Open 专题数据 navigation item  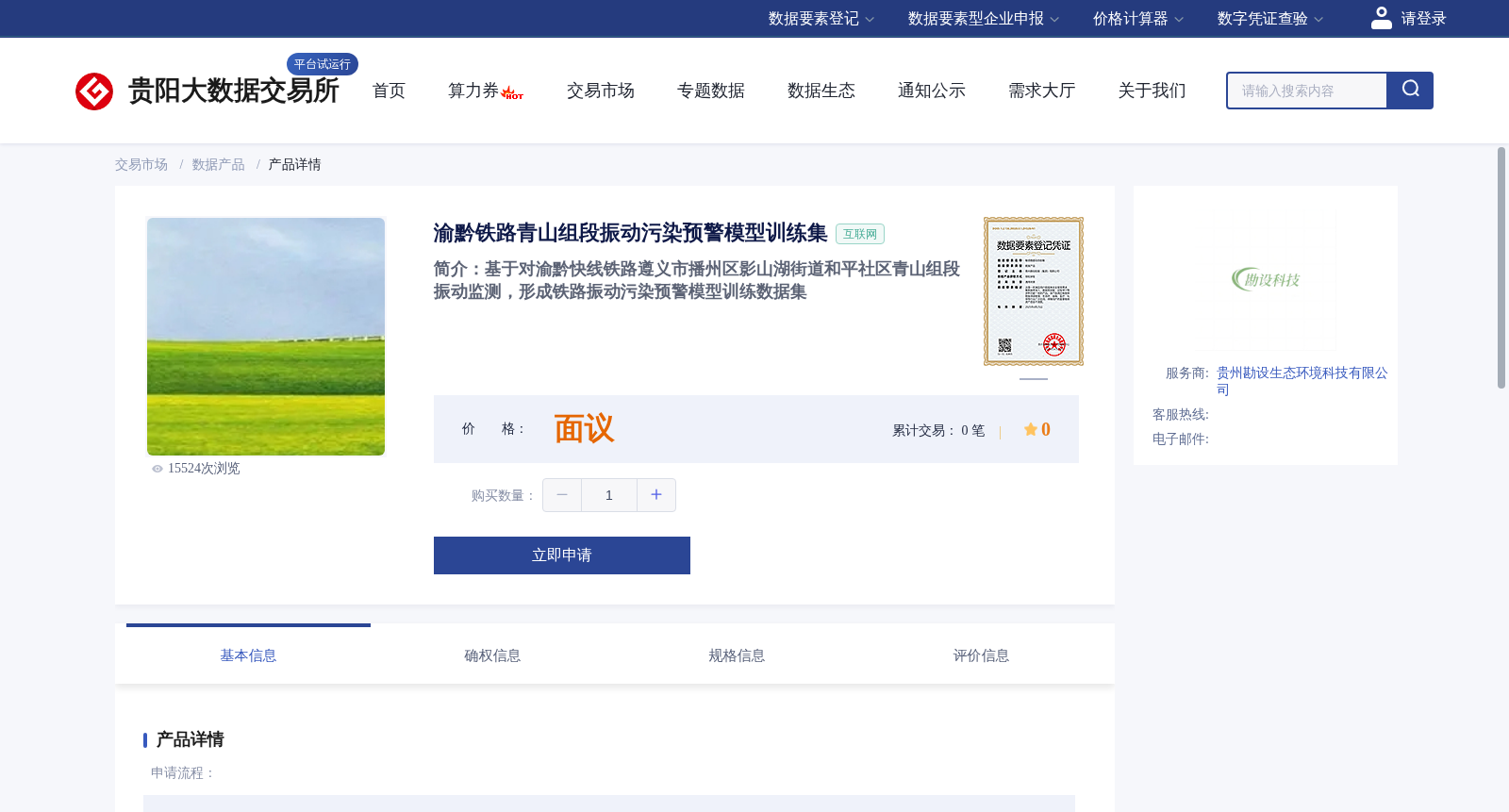coord(711,91)
